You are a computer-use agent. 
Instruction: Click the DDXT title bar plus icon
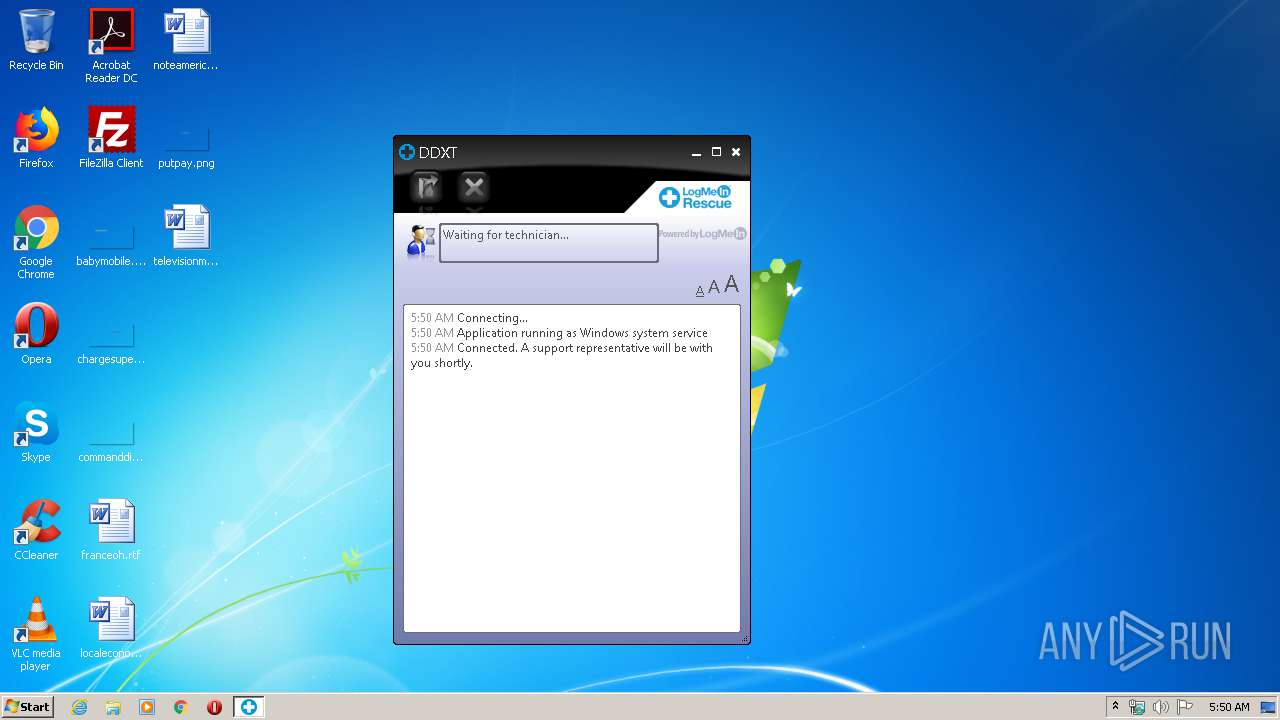407,152
